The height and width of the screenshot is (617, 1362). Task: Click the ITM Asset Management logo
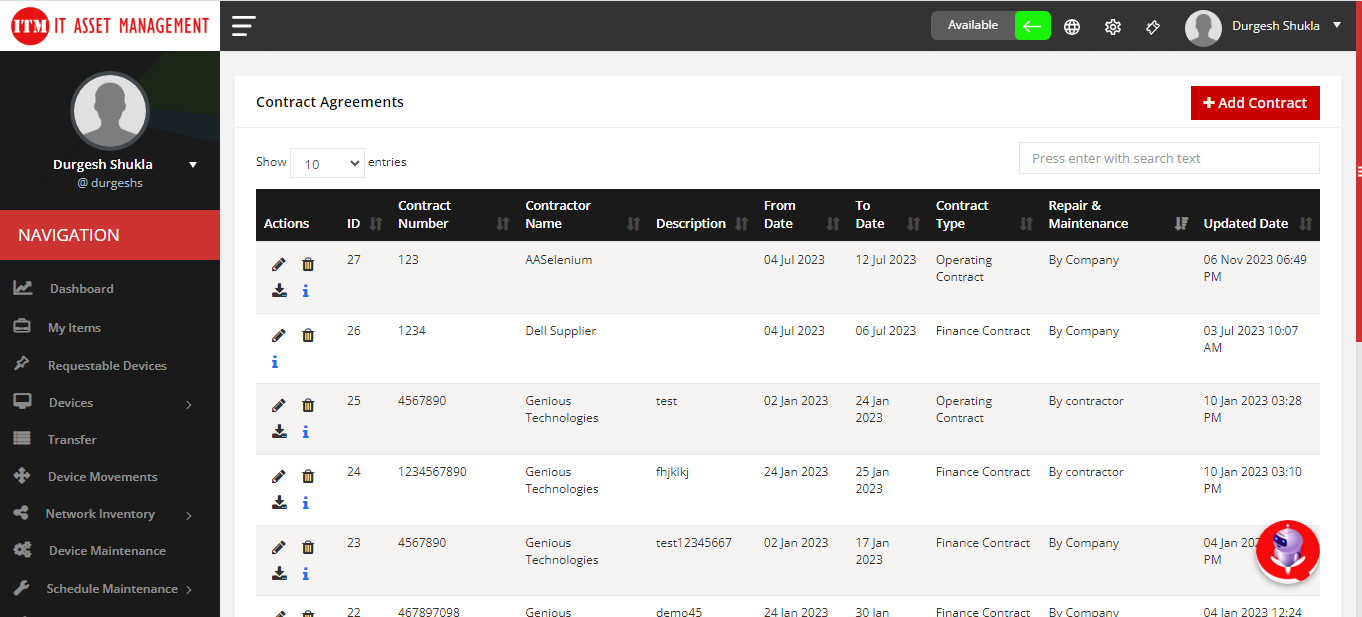110,26
